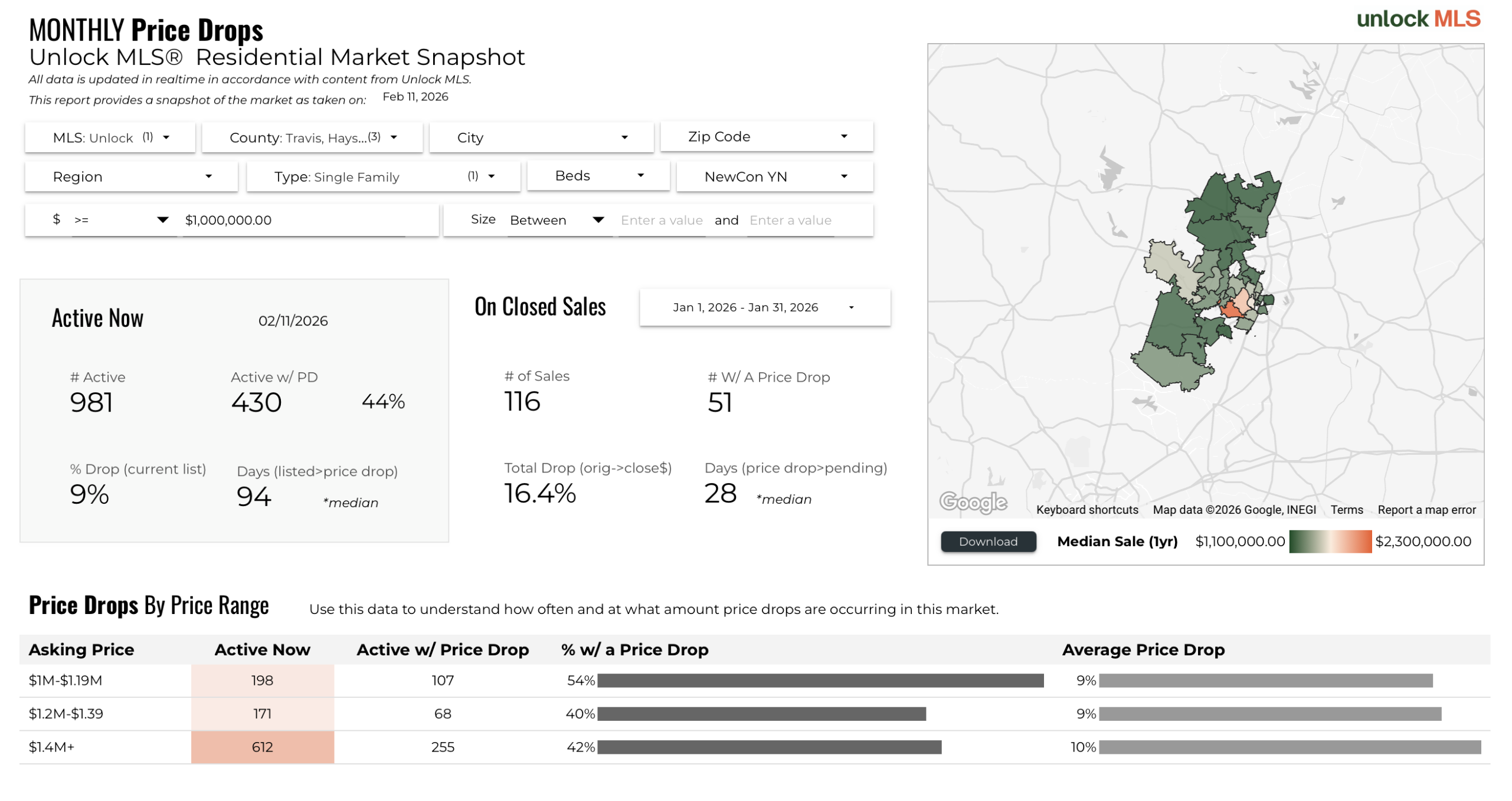
Task: Click the Download button under the map
Action: [988, 541]
